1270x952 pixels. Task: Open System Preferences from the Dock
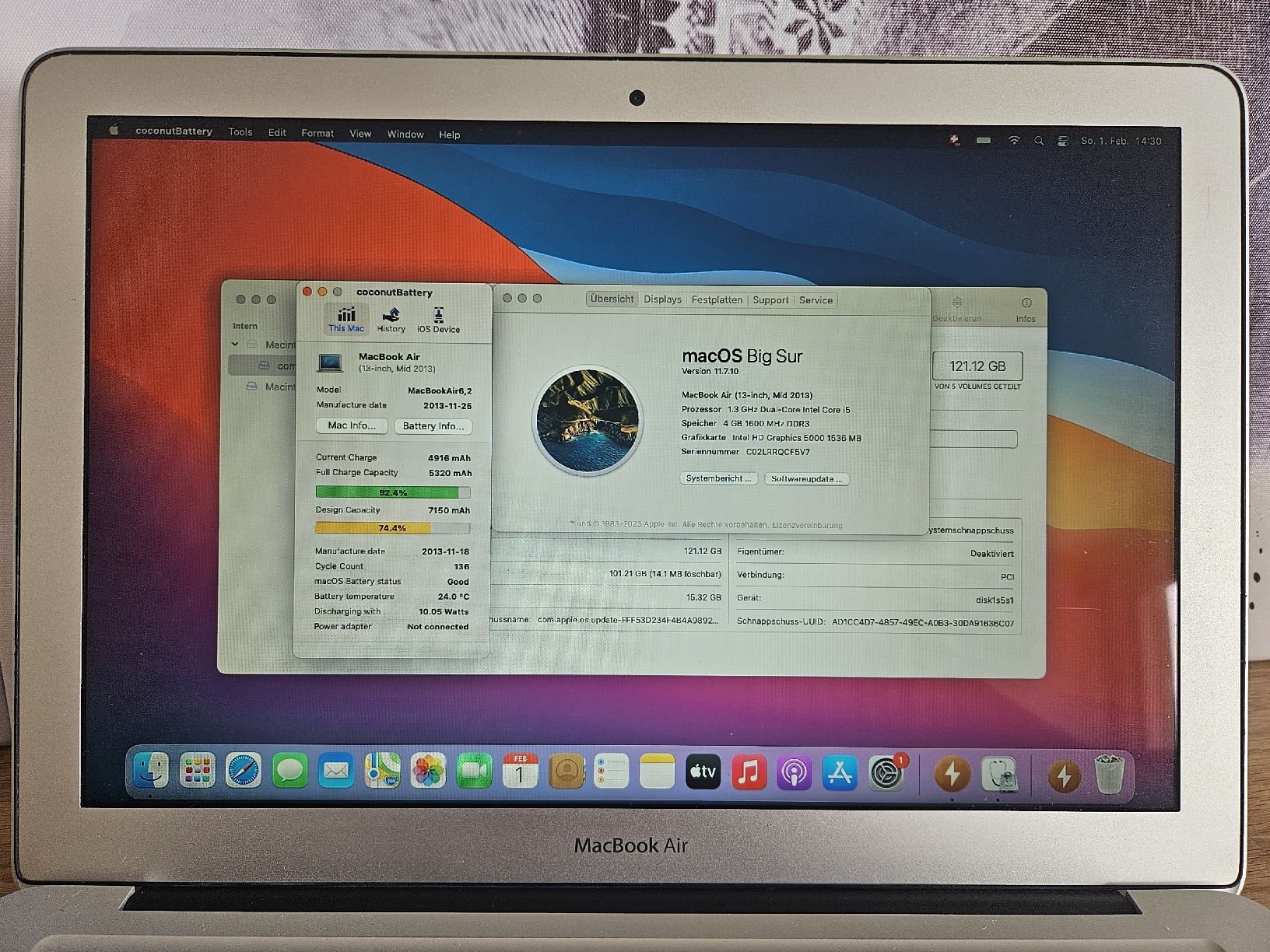point(886,773)
